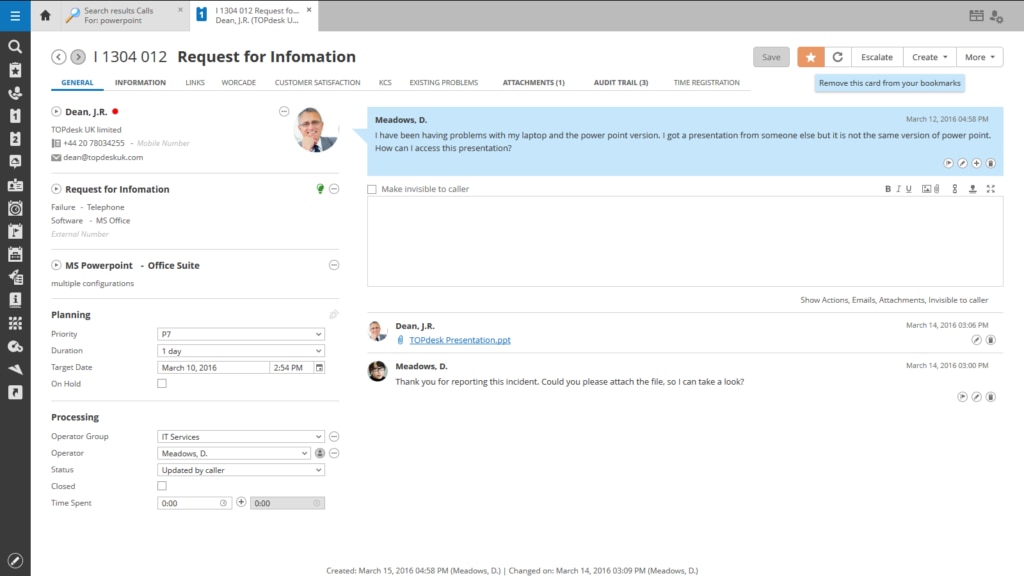Switch to the Attachments (1) tab
The image size is (1024, 576).
tap(534, 82)
